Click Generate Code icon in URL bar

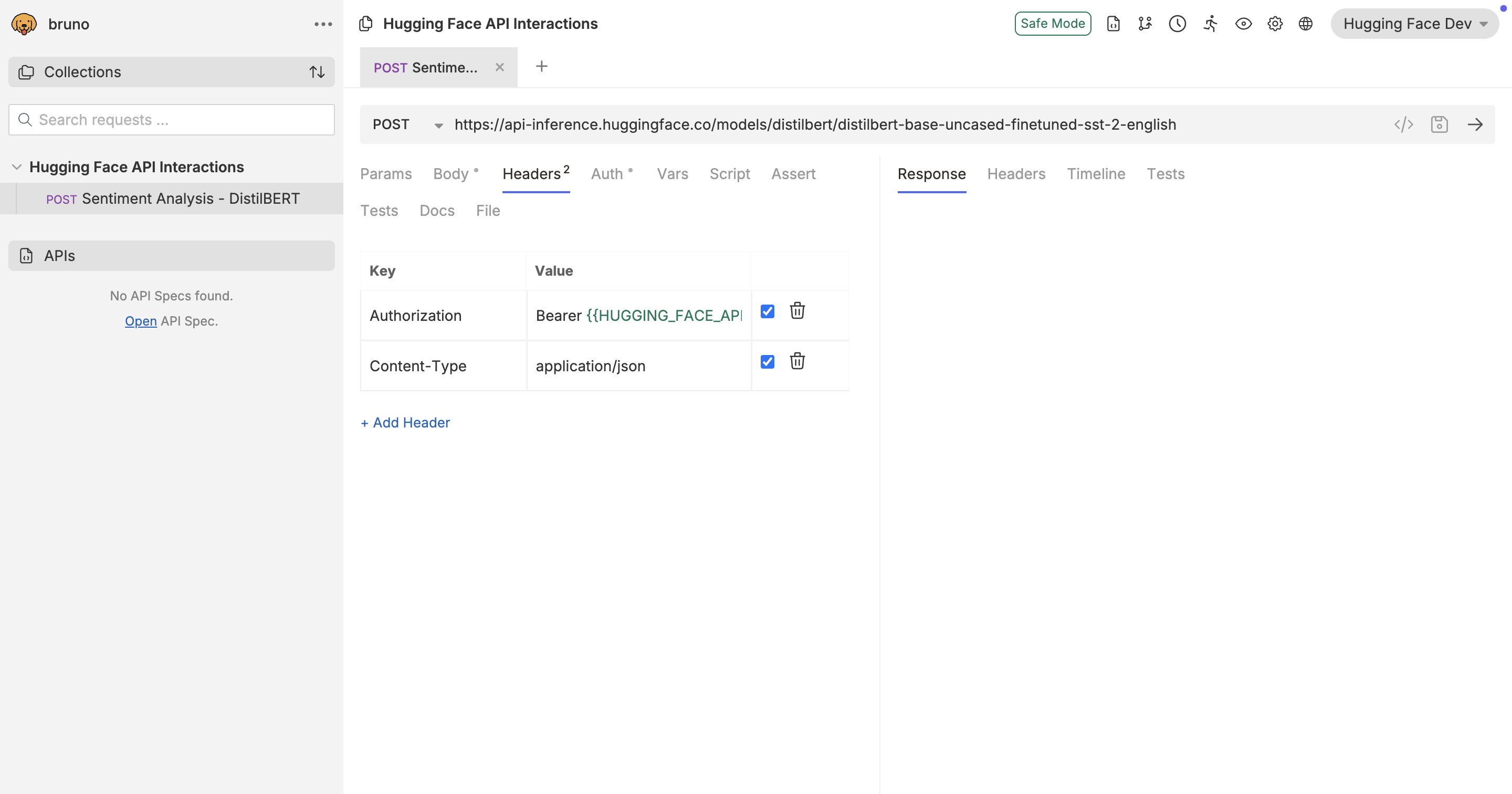(1403, 124)
